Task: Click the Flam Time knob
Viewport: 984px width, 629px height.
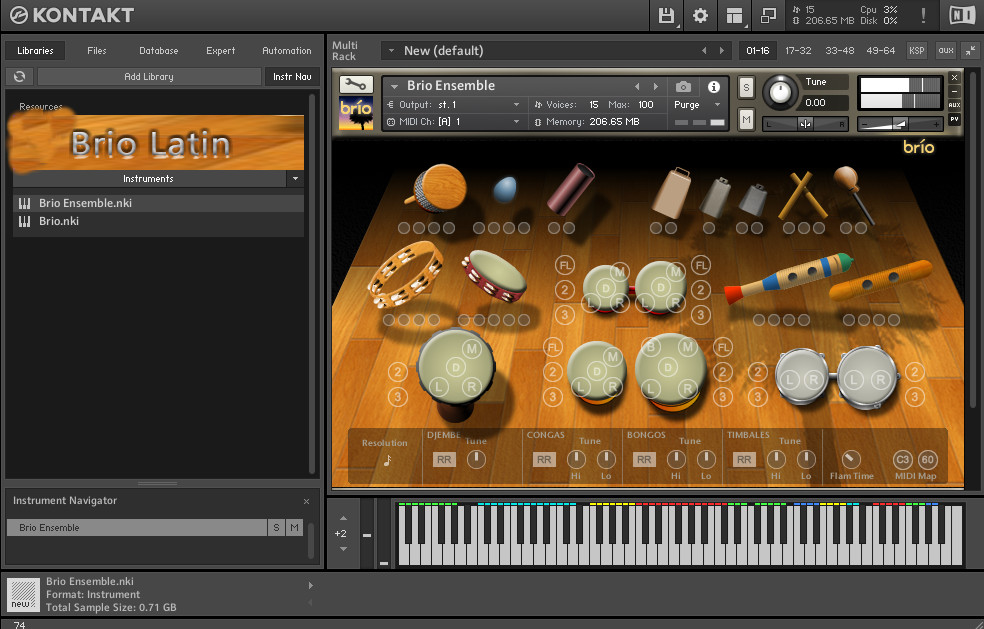Action: coord(850,460)
